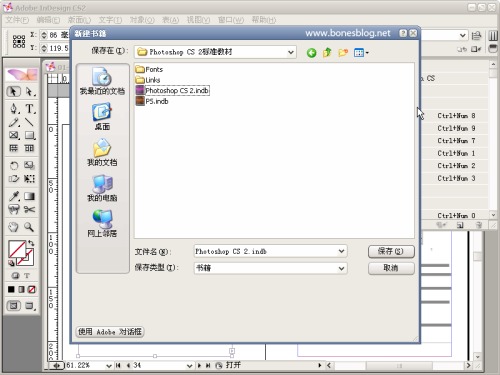The width and height of the screenshot is (500, 375).
Task: Jump to the first page
Action: coord(118,366)
